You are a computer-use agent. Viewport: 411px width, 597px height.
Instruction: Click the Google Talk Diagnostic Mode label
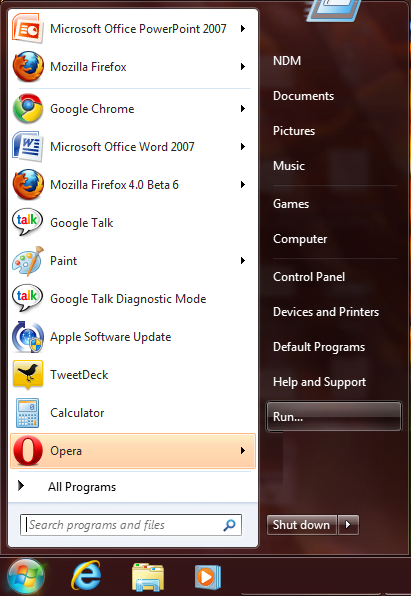(x=128, y=299)
